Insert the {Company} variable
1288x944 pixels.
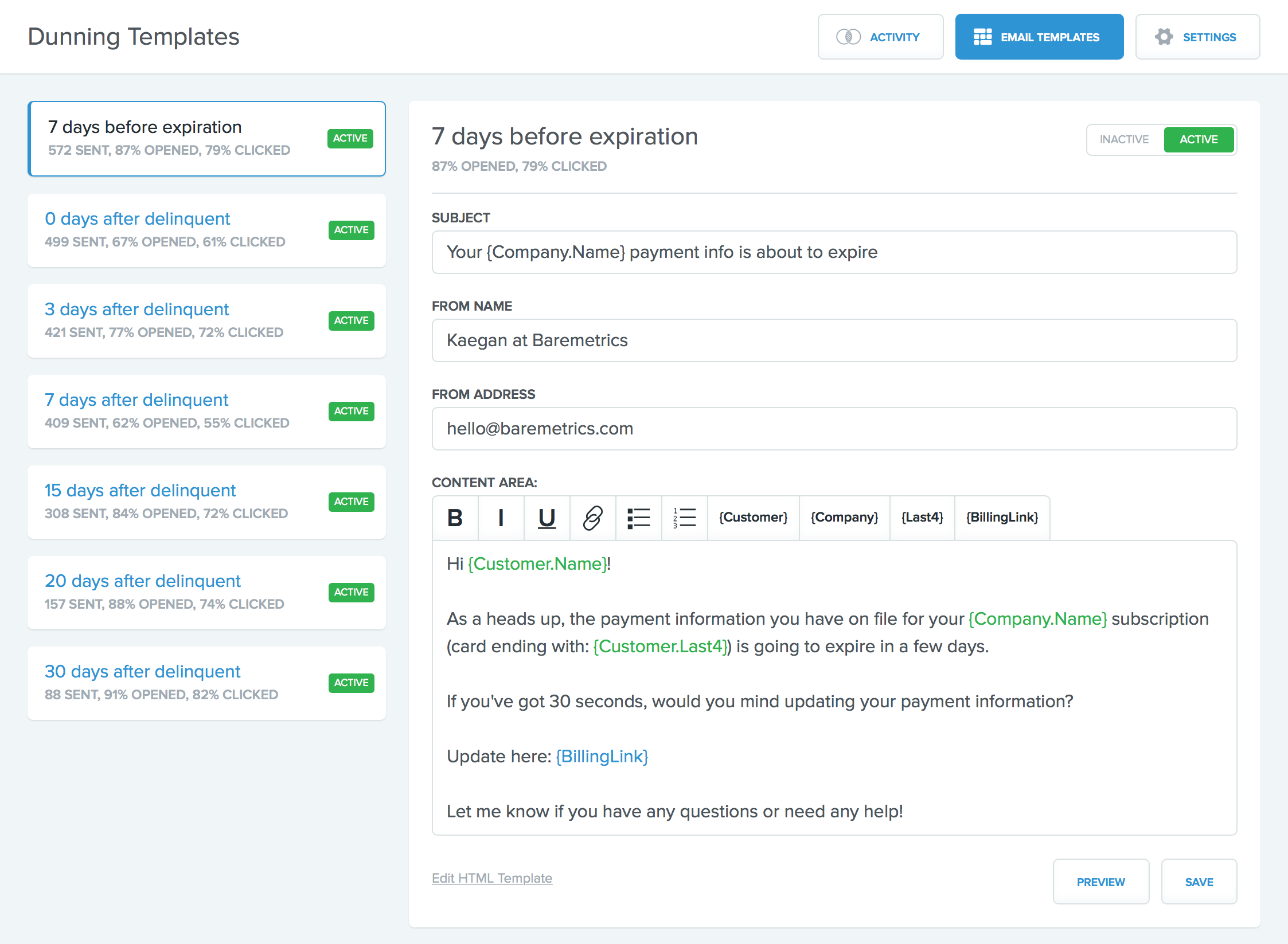pos(844,518)
